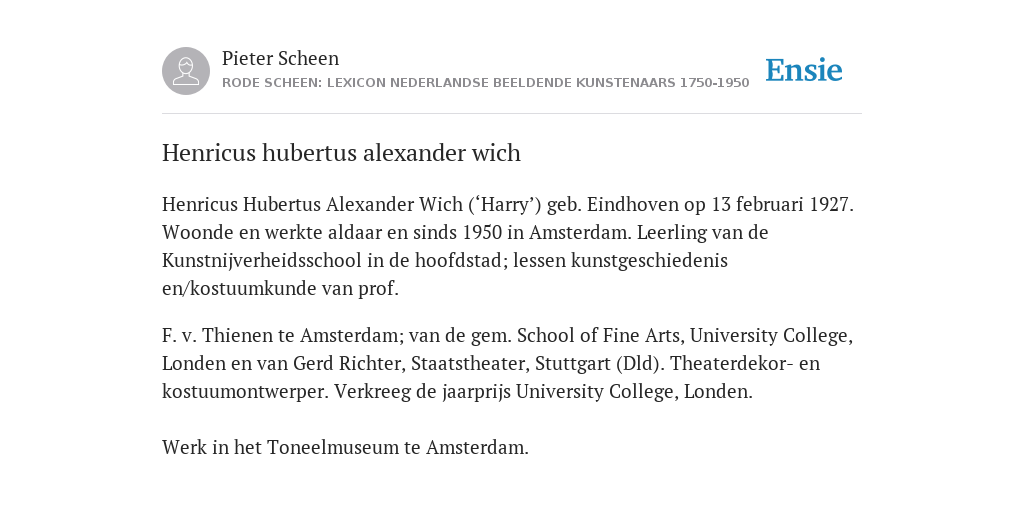
Task: Click 'Werk in het Toneelmuseum te Amsterdam'
Action: point(344,447)
